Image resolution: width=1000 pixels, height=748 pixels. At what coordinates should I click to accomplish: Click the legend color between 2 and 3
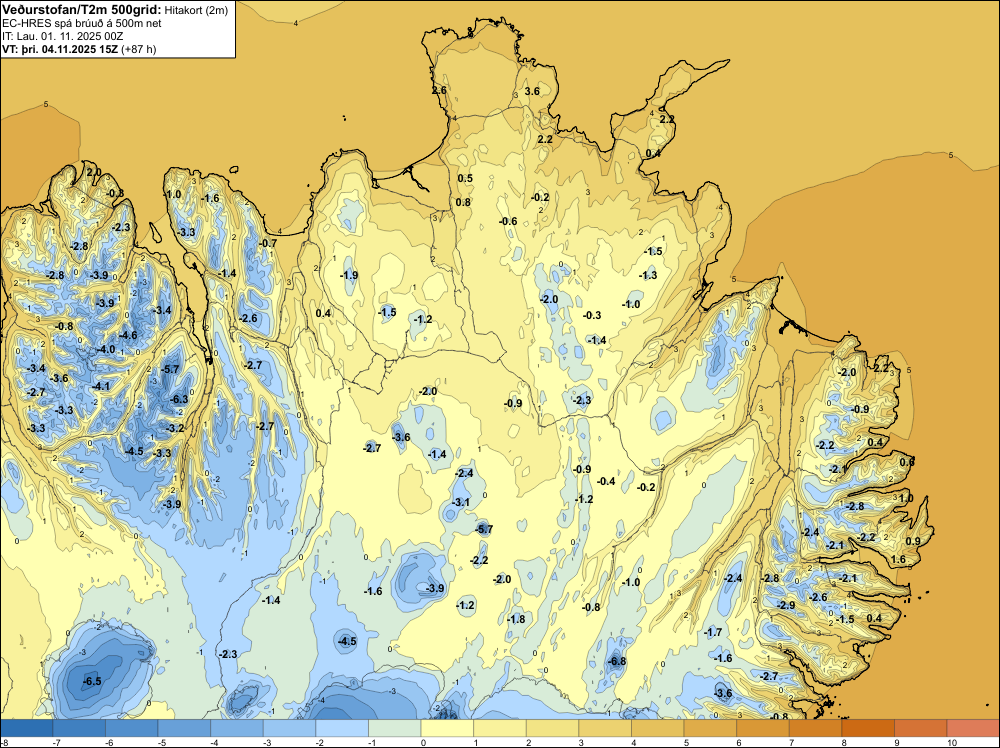click(x=552, y=728)
